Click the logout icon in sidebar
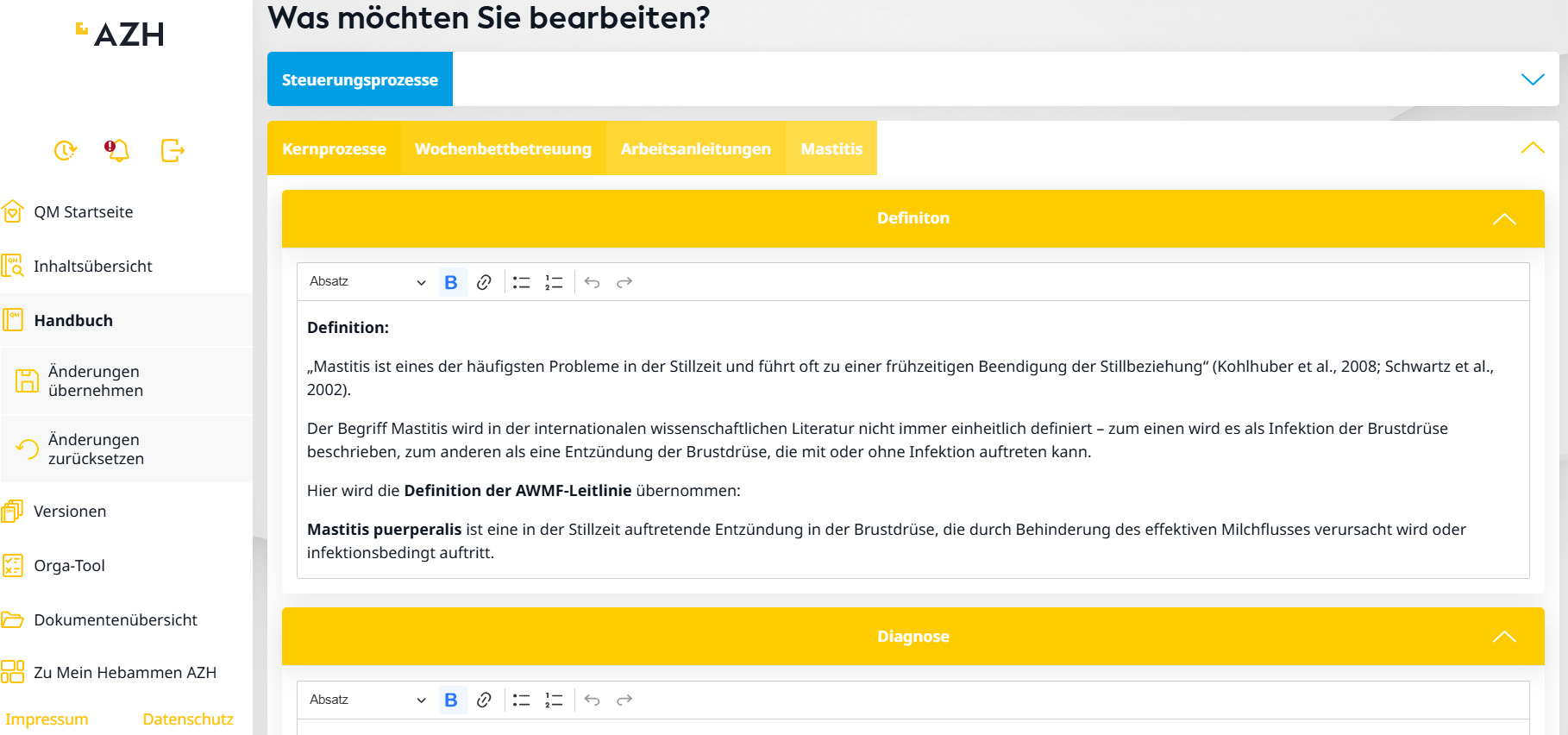Screen dimensions: 1568x735 click(172, 151)
